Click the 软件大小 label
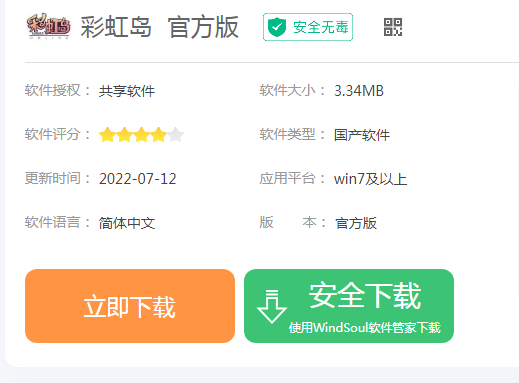Screen dimensions: 519x383 click(287, 90)
